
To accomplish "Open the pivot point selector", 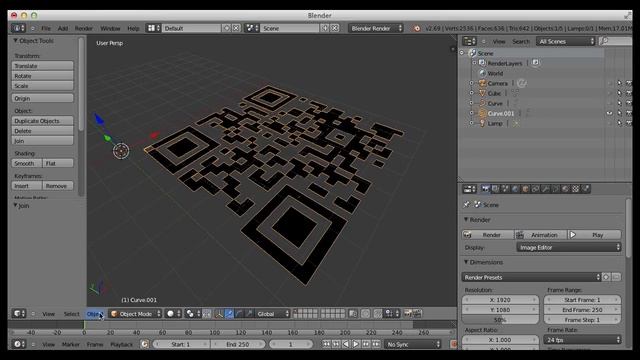I will (x=192, y=313).
